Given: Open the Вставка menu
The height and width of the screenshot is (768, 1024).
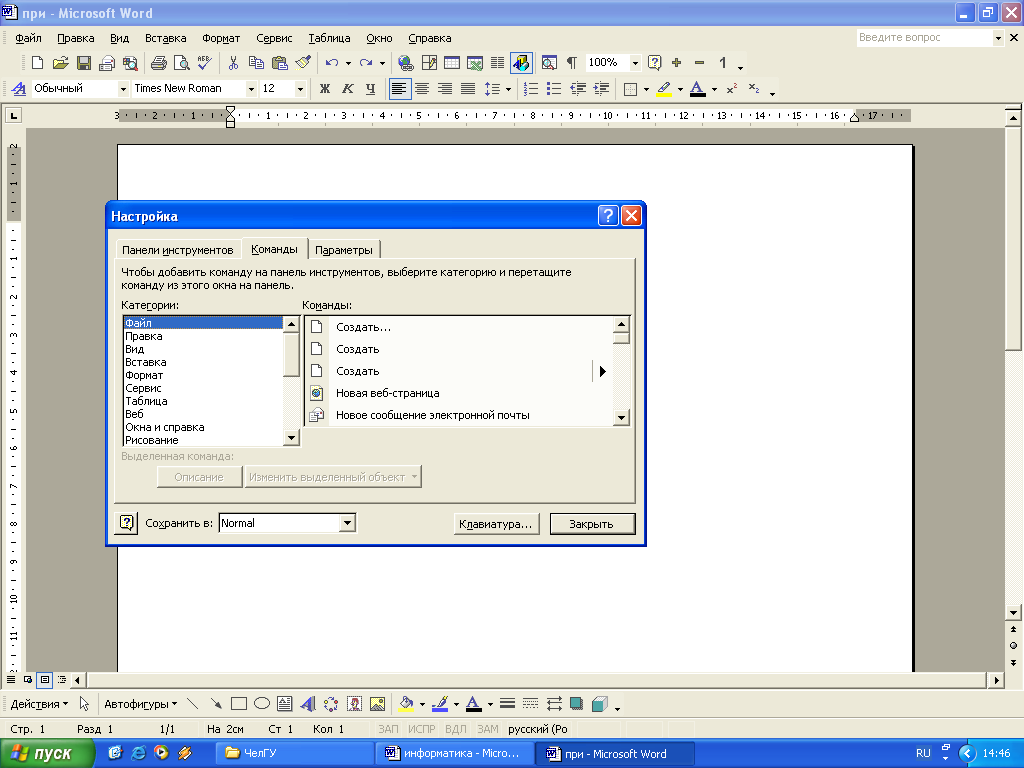Looking at the screenshot, I should coord(165,39).
